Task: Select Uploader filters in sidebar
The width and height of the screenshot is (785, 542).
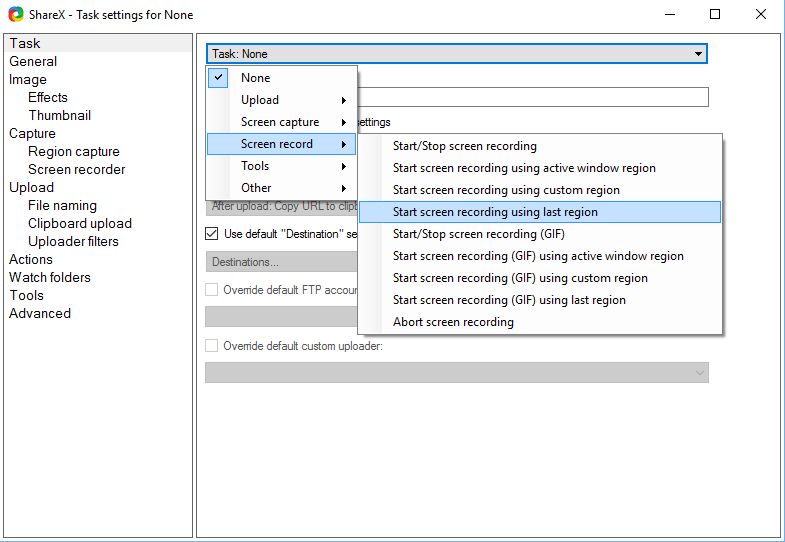Action: (74, 241)
